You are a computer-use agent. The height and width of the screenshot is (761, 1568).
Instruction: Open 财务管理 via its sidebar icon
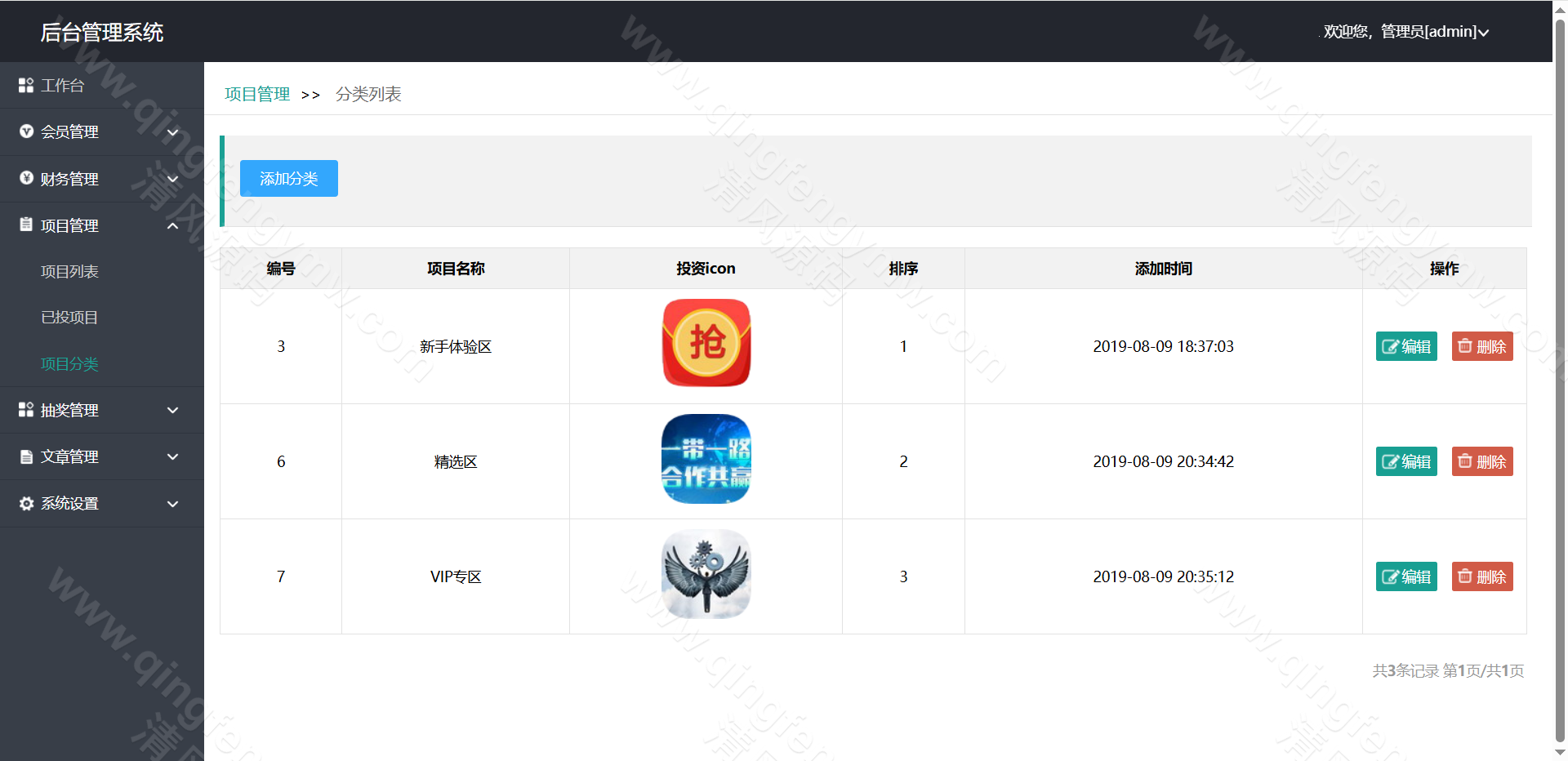pos(24,179)
